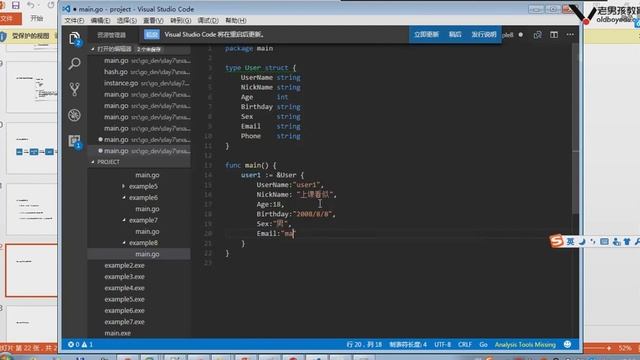The height and width of the screenshot is (360, 640).
Task: Open the editor More Actions ellipsis
Action: (570, 35)
